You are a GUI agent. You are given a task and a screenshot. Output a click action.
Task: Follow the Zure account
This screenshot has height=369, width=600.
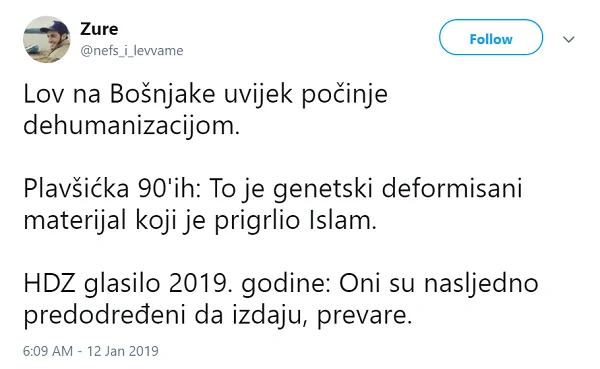point(491,37)
